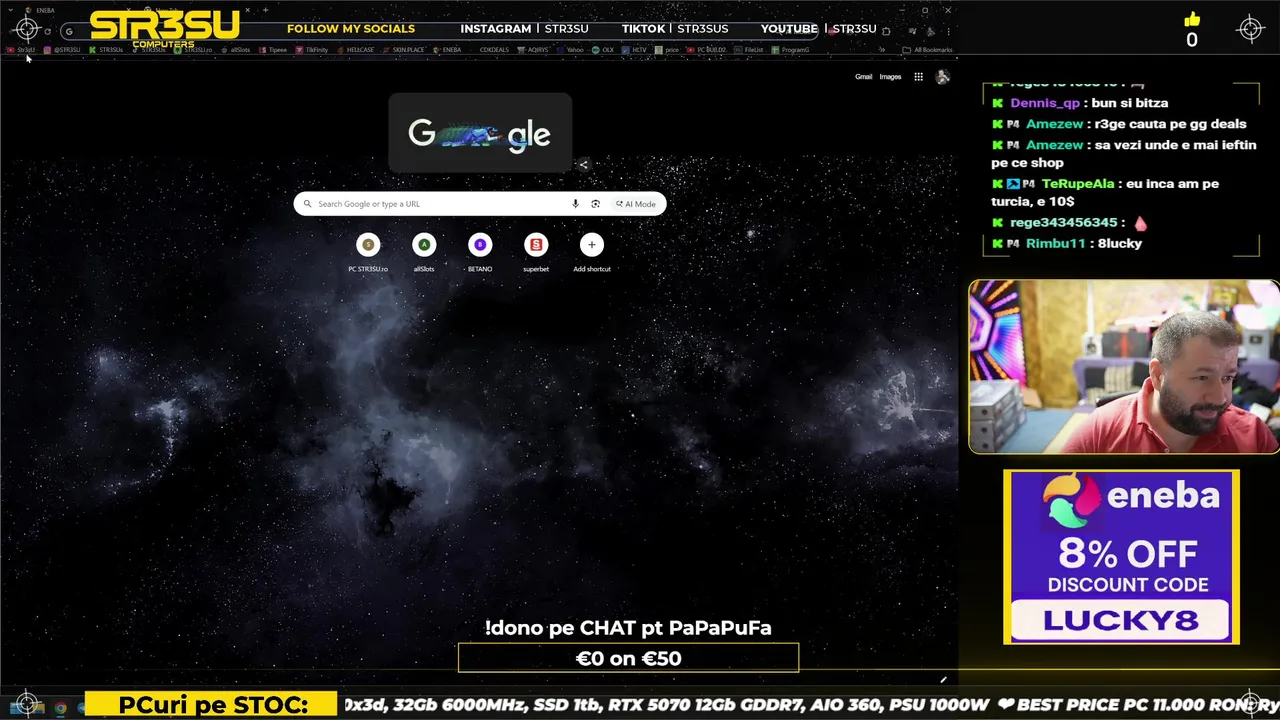Close the ENEBA browser tab
The image size is (1280, 720).
128,10
